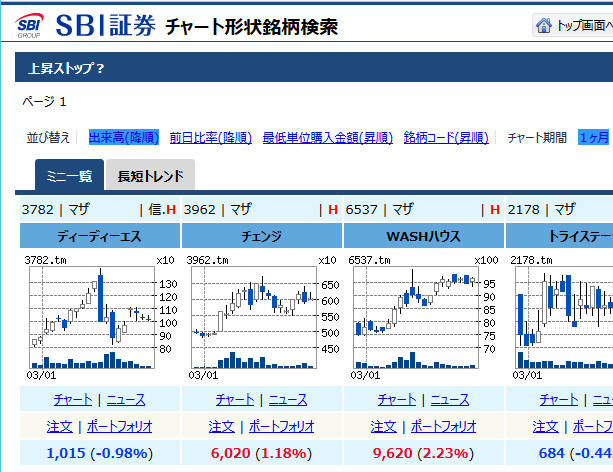The image size is (613, 472).
Task: Click the home icon for top screen
Action: click(x=543, y=25)
